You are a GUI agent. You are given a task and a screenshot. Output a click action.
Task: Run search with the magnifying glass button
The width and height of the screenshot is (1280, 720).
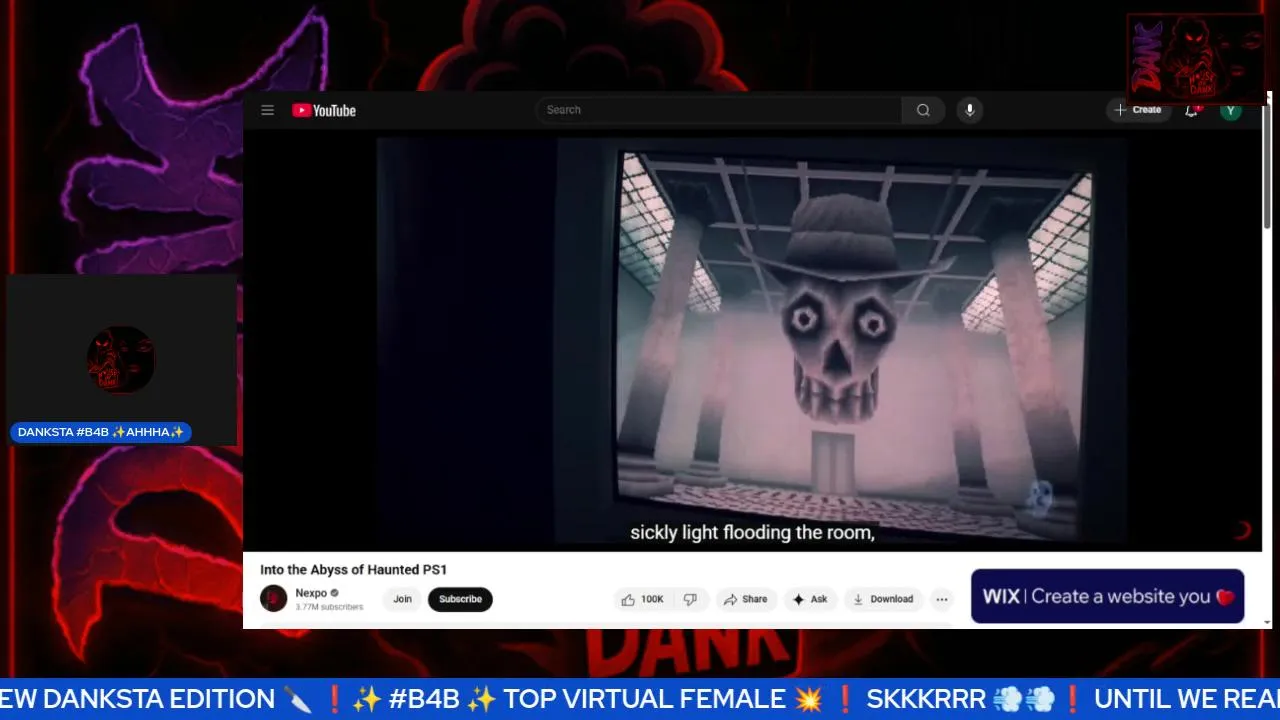(x=923, y=110)
